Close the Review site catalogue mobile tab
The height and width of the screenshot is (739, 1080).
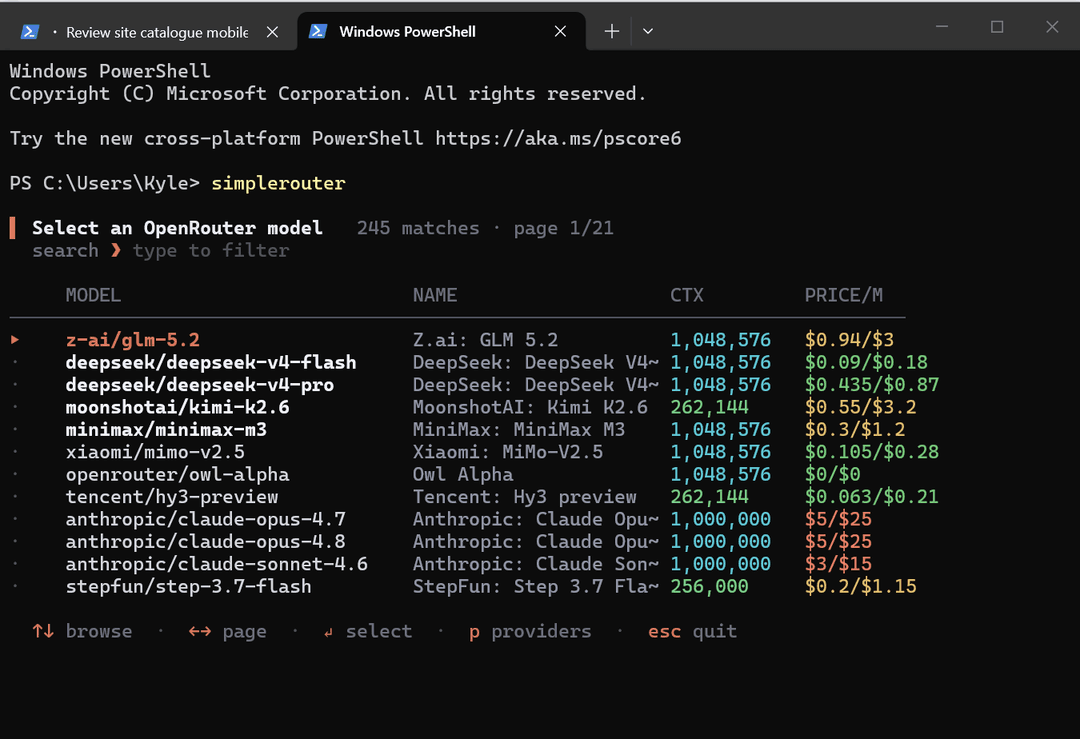click(x=273, y=32)
